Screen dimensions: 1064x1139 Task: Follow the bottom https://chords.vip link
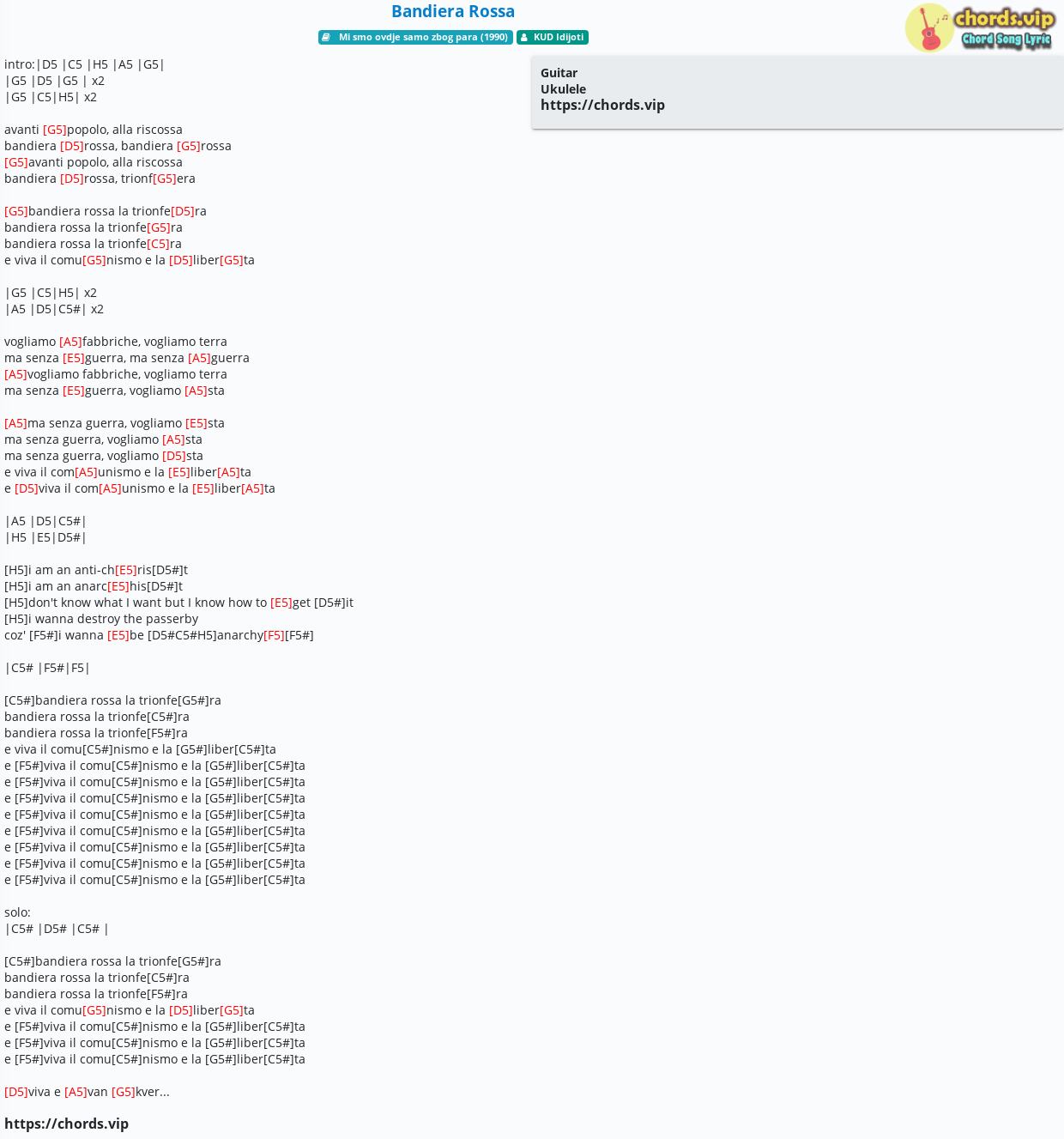[x=66, y=1124]
